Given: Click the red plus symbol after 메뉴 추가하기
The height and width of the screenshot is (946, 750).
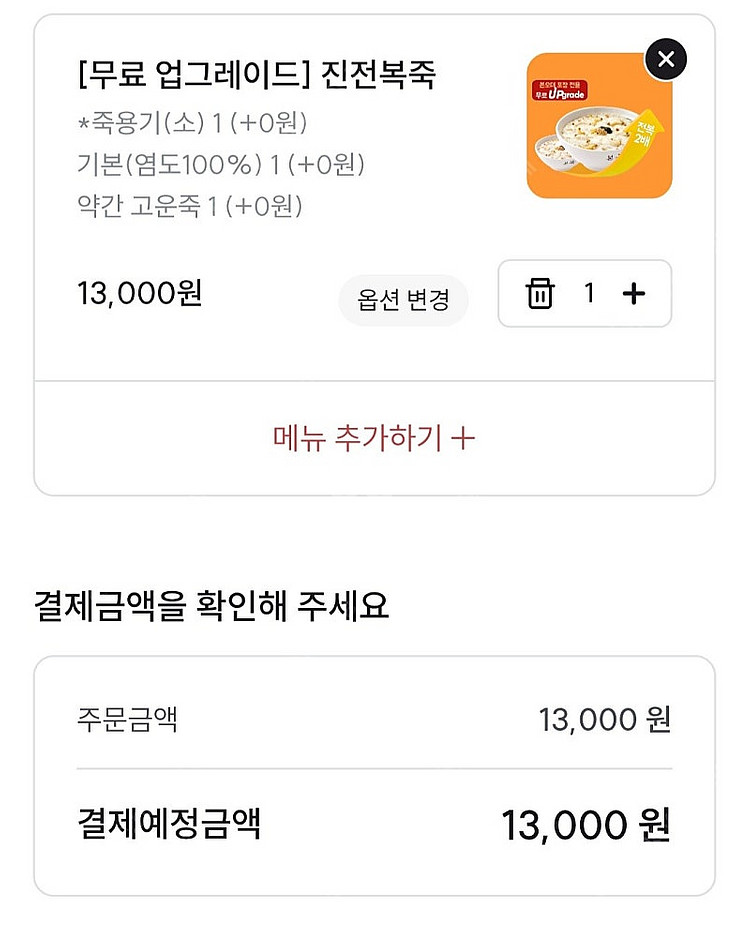Looking at the screenshot, I should pyautogui.click(x=463, y=438).
